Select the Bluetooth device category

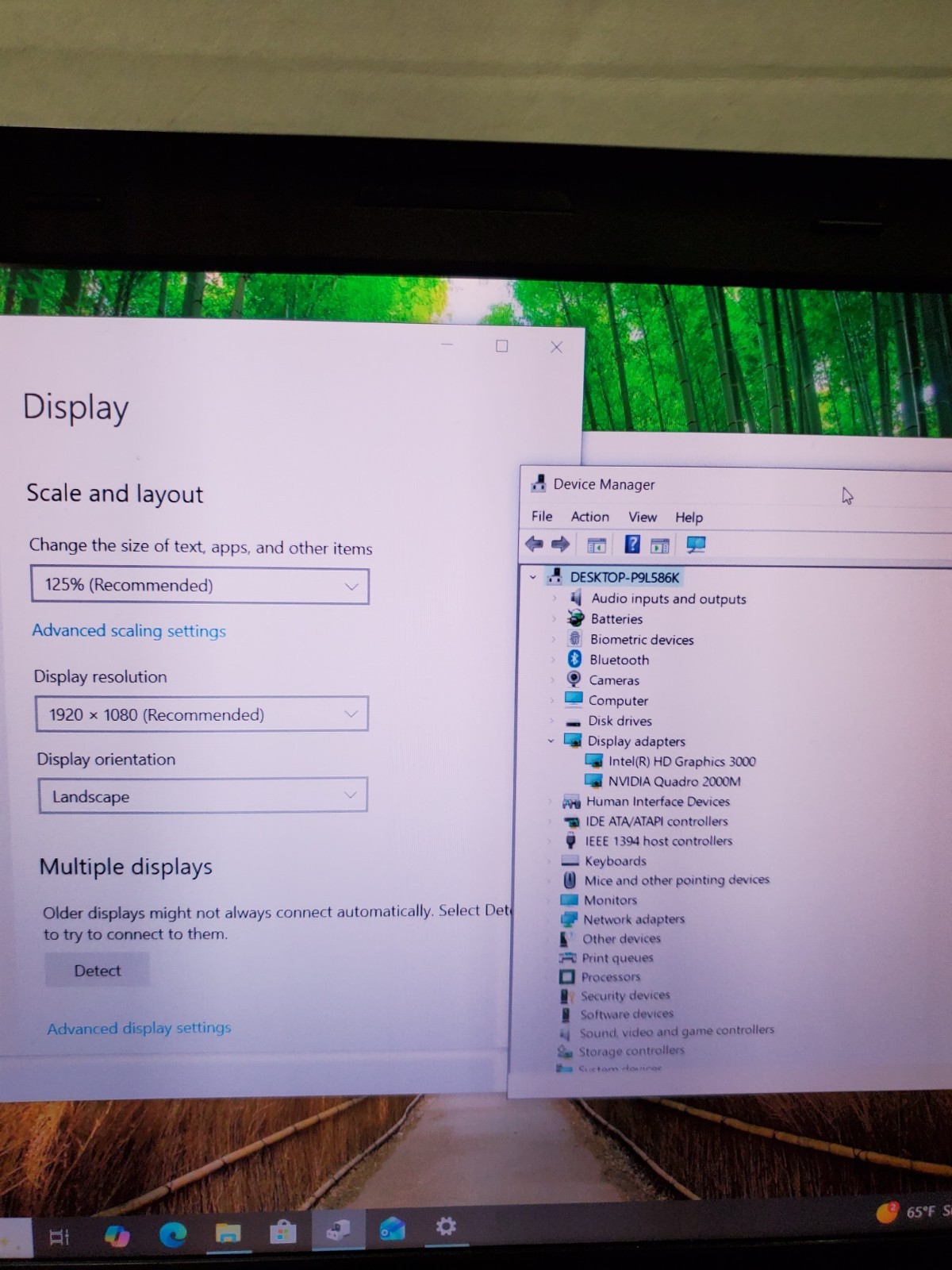tap(619, 660)
